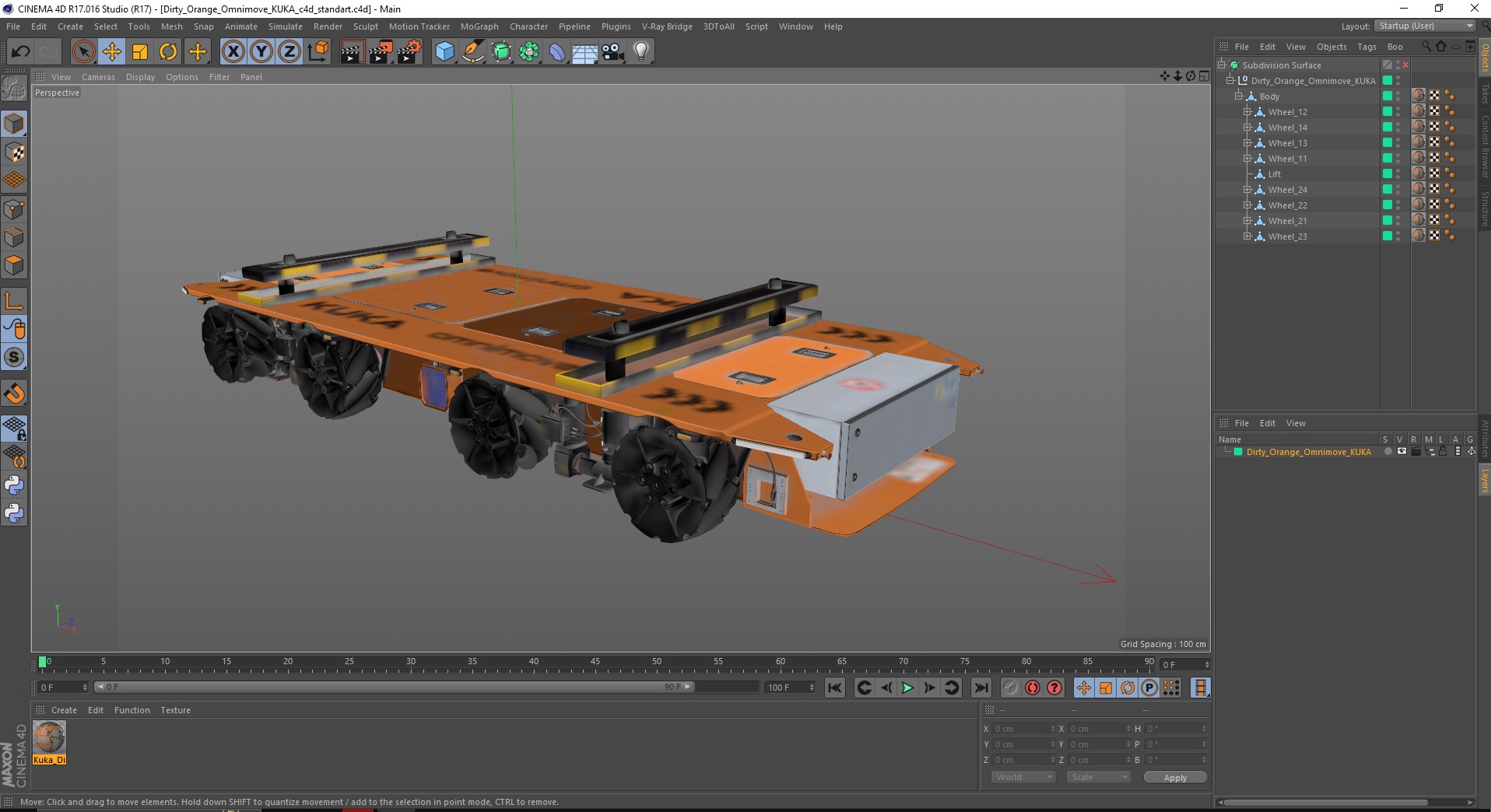Switch to Texture mode
This screenshot has height=812, width=1491.
pos(14,152)
